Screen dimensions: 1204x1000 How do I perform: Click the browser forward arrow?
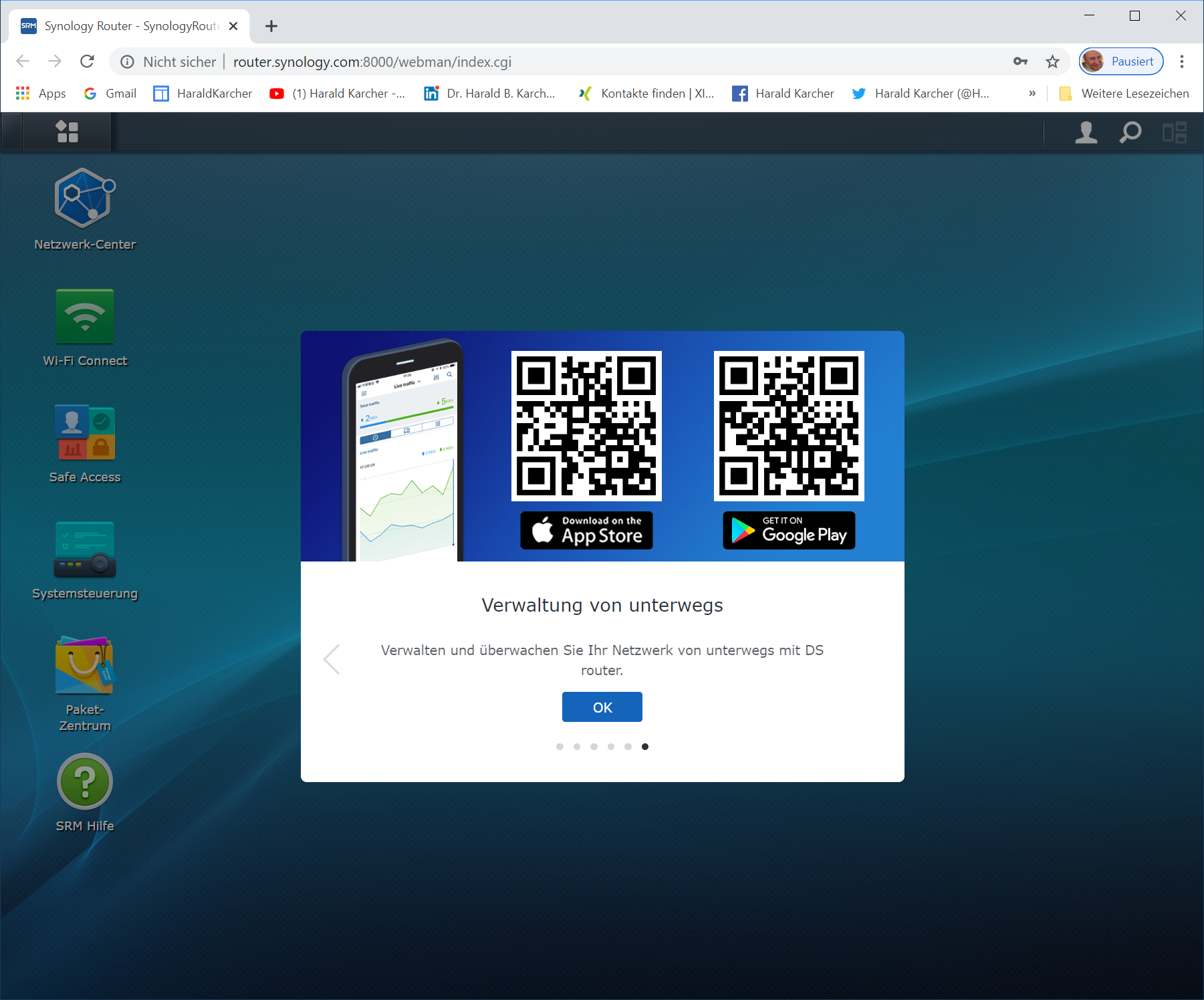click(55, 61)
